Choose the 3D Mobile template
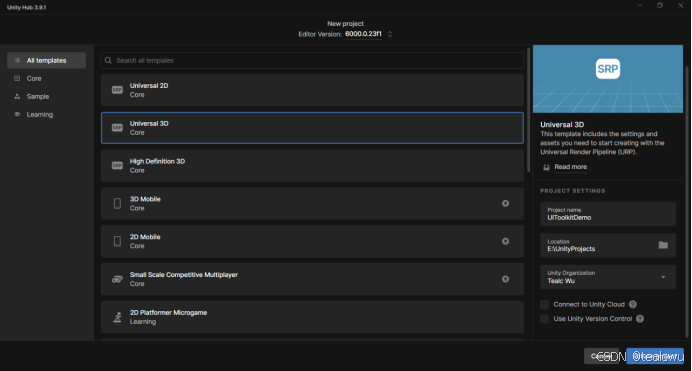The width and height of the screenshot is (692, 371). [x=312, y=204]
